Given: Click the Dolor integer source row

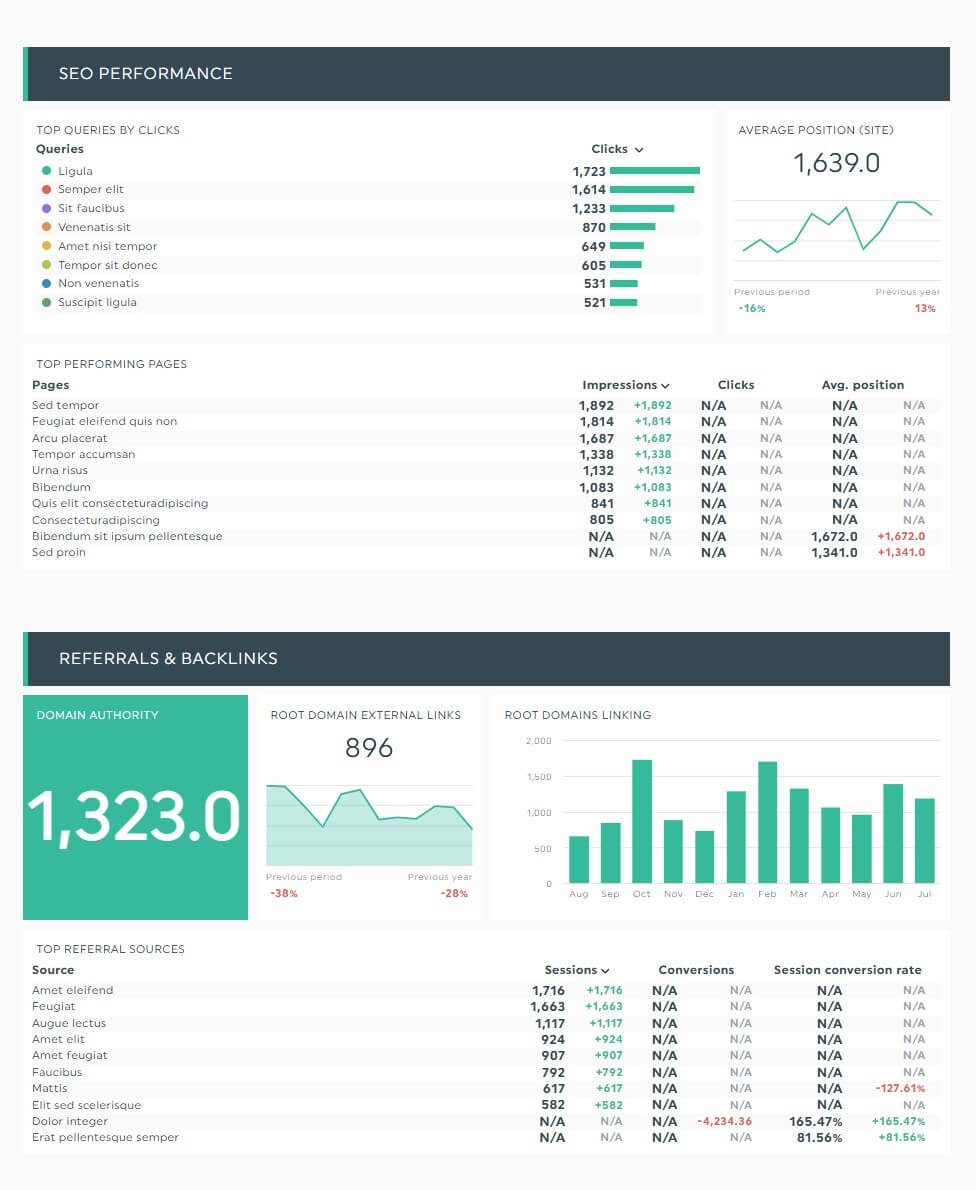Looking at the screenshot, I should (486, 1121).
